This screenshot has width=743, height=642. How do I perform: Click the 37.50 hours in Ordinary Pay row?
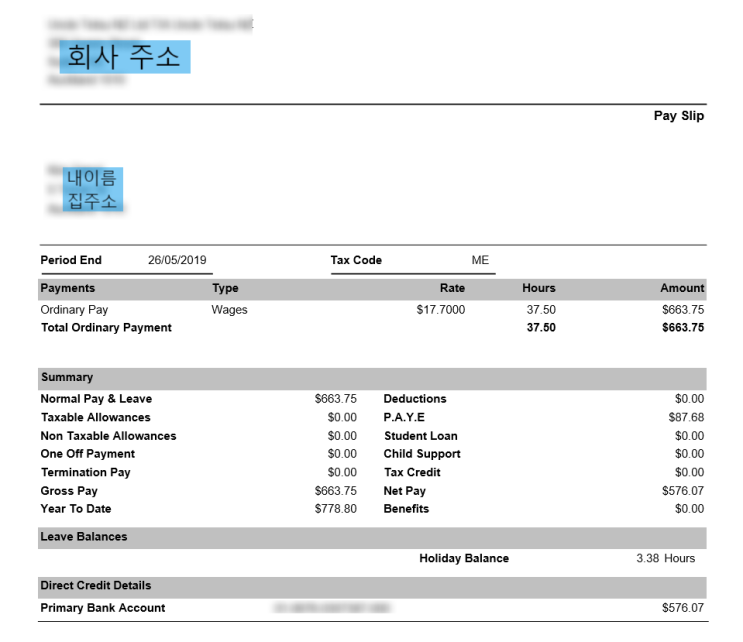[x=541, y=310]
